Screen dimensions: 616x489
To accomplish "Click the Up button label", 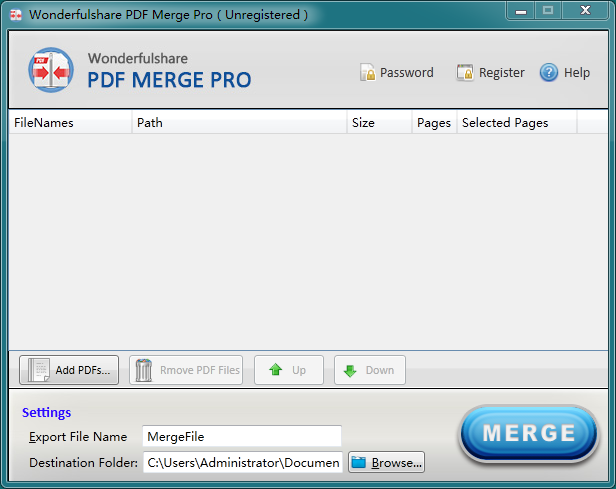I will point(299,370).
